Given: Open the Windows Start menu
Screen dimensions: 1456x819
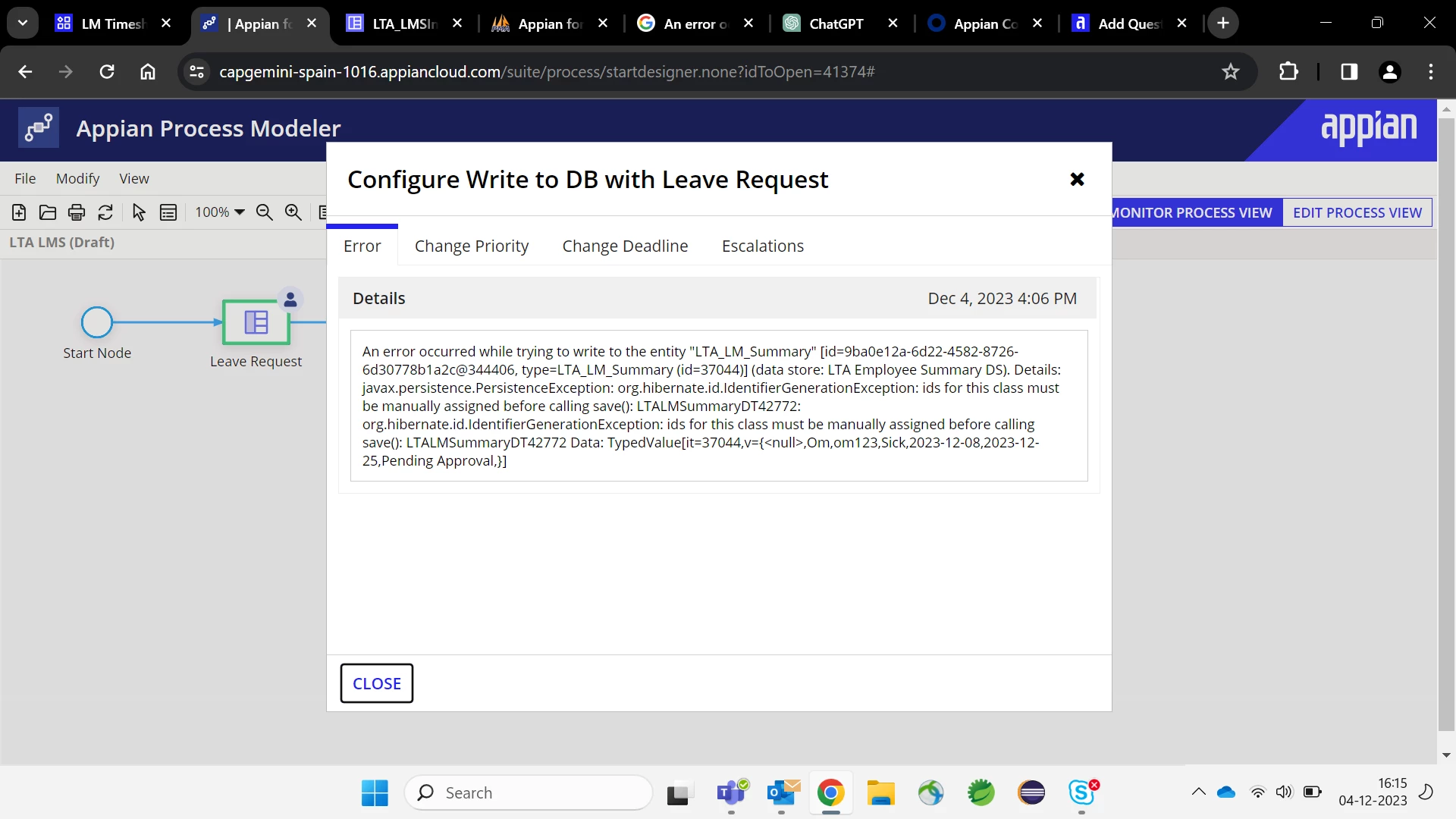Looking at the screenshot, I should [375, 793].
